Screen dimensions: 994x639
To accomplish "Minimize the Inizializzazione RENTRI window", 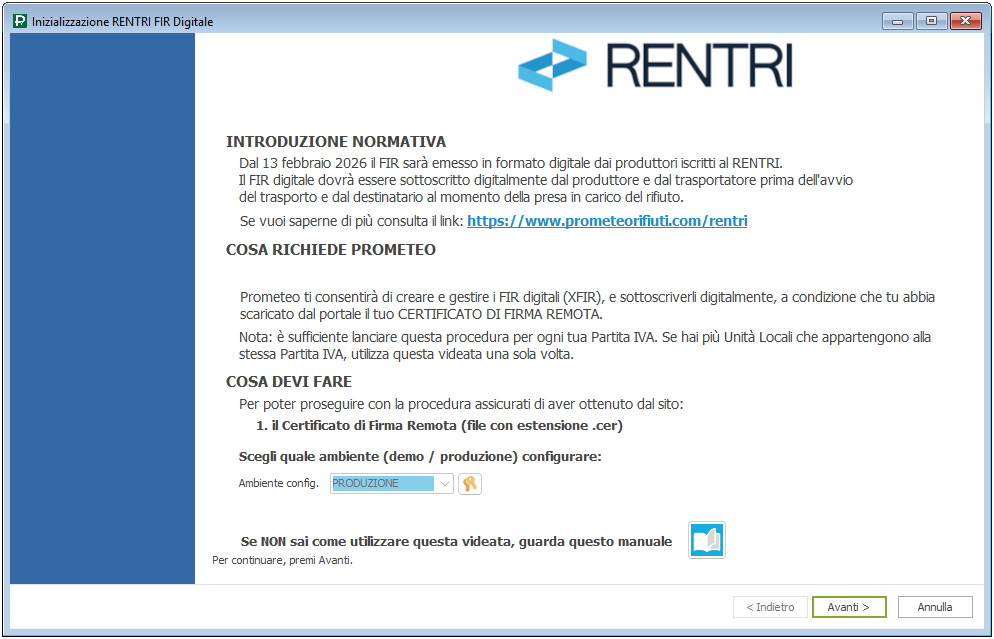I will [x=898, y=21].
